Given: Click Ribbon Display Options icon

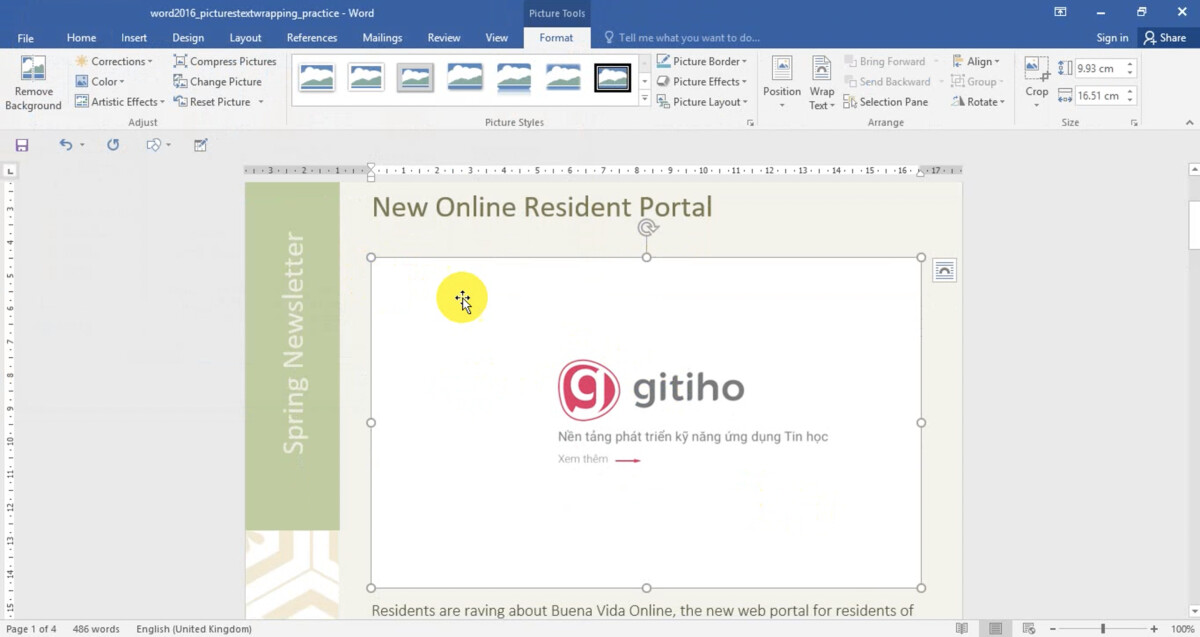Looking at the screenshot, I should (x=1061, y=12).
